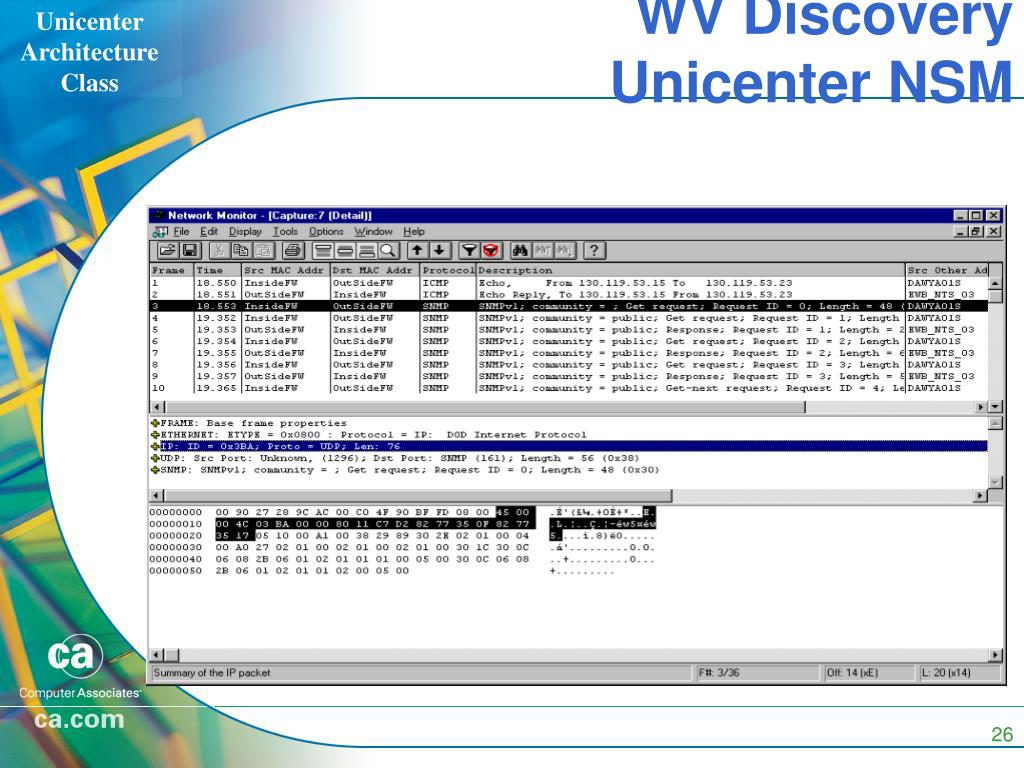Open the Window menu
1024x768 pixels.
(x=374, y=232)
